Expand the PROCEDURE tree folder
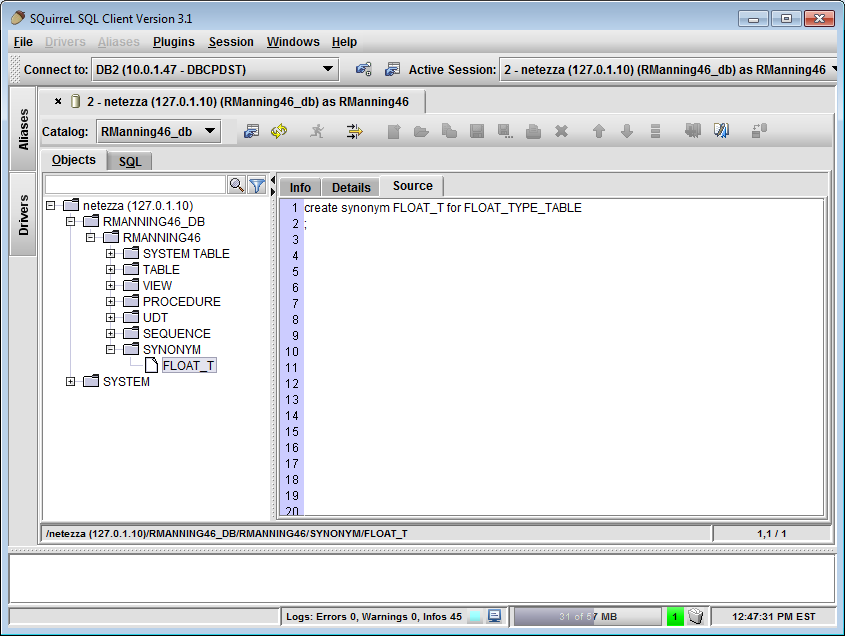Image resolution: width=845 pixels, height=636 pixels. 111,302
